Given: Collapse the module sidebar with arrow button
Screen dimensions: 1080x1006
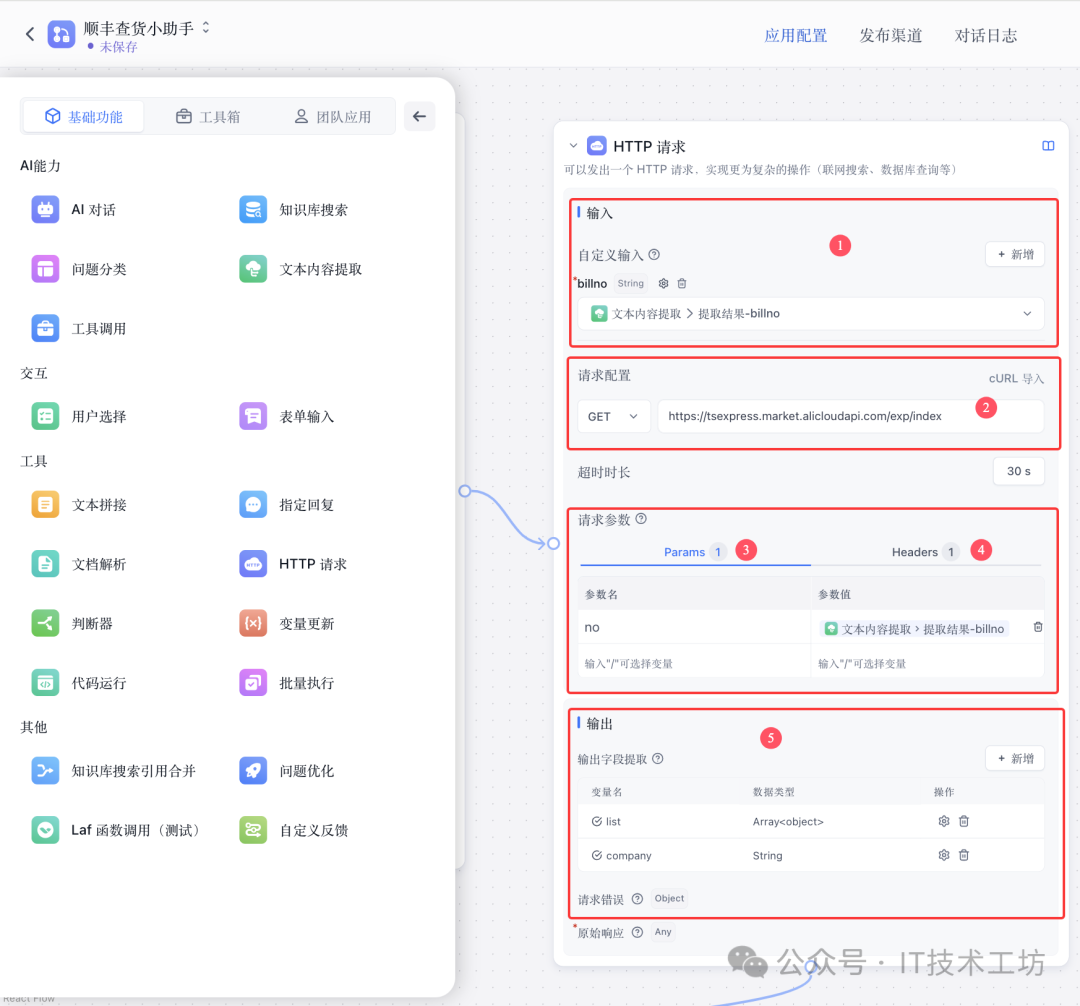Looking at the screenshot, I should click(419, 116).
